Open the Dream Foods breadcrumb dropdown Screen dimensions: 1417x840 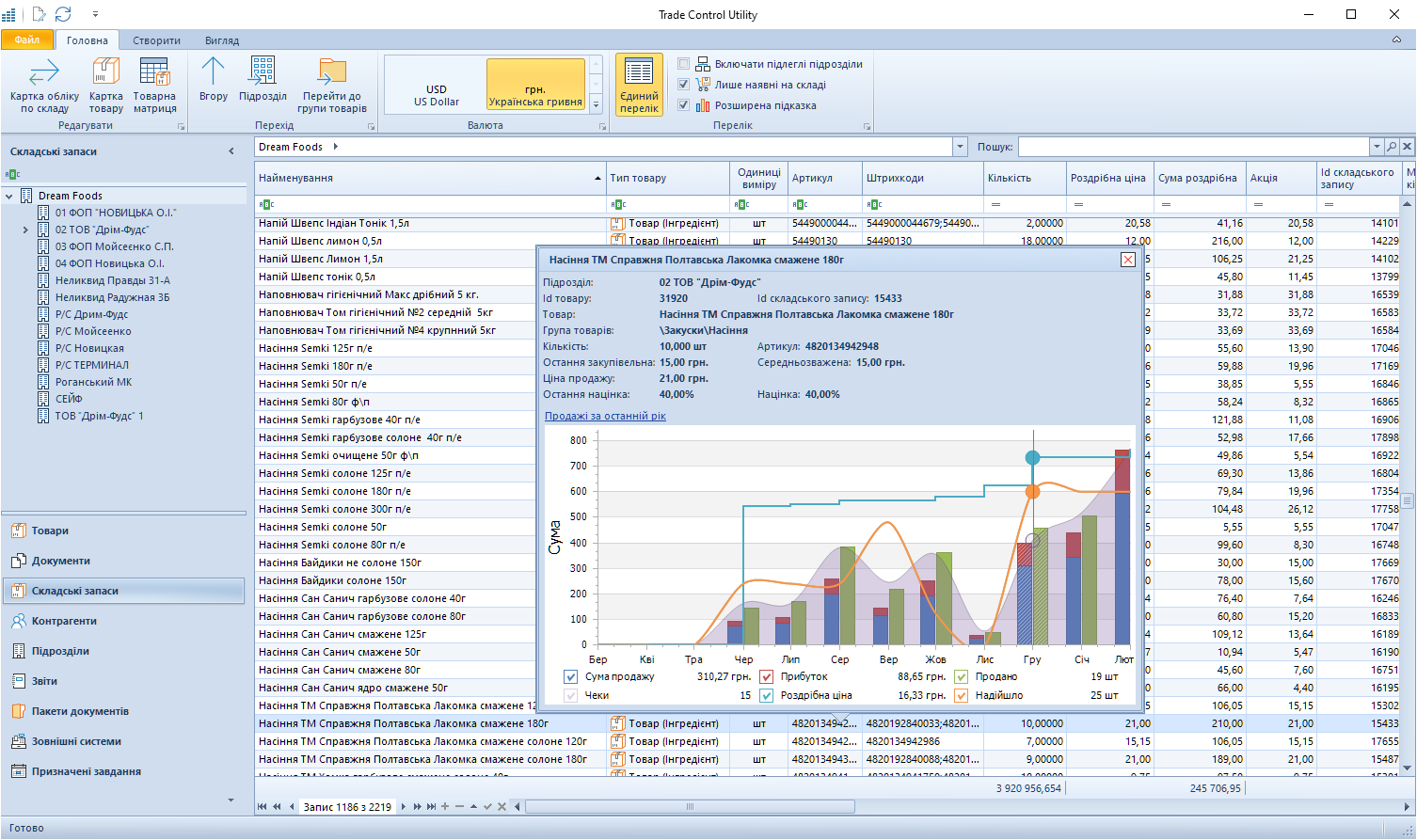960,147
